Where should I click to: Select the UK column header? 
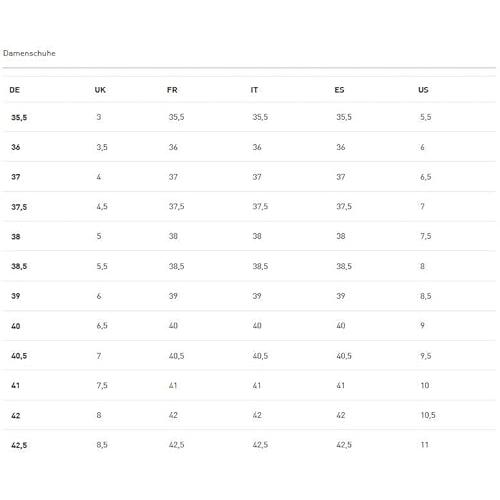100,90
